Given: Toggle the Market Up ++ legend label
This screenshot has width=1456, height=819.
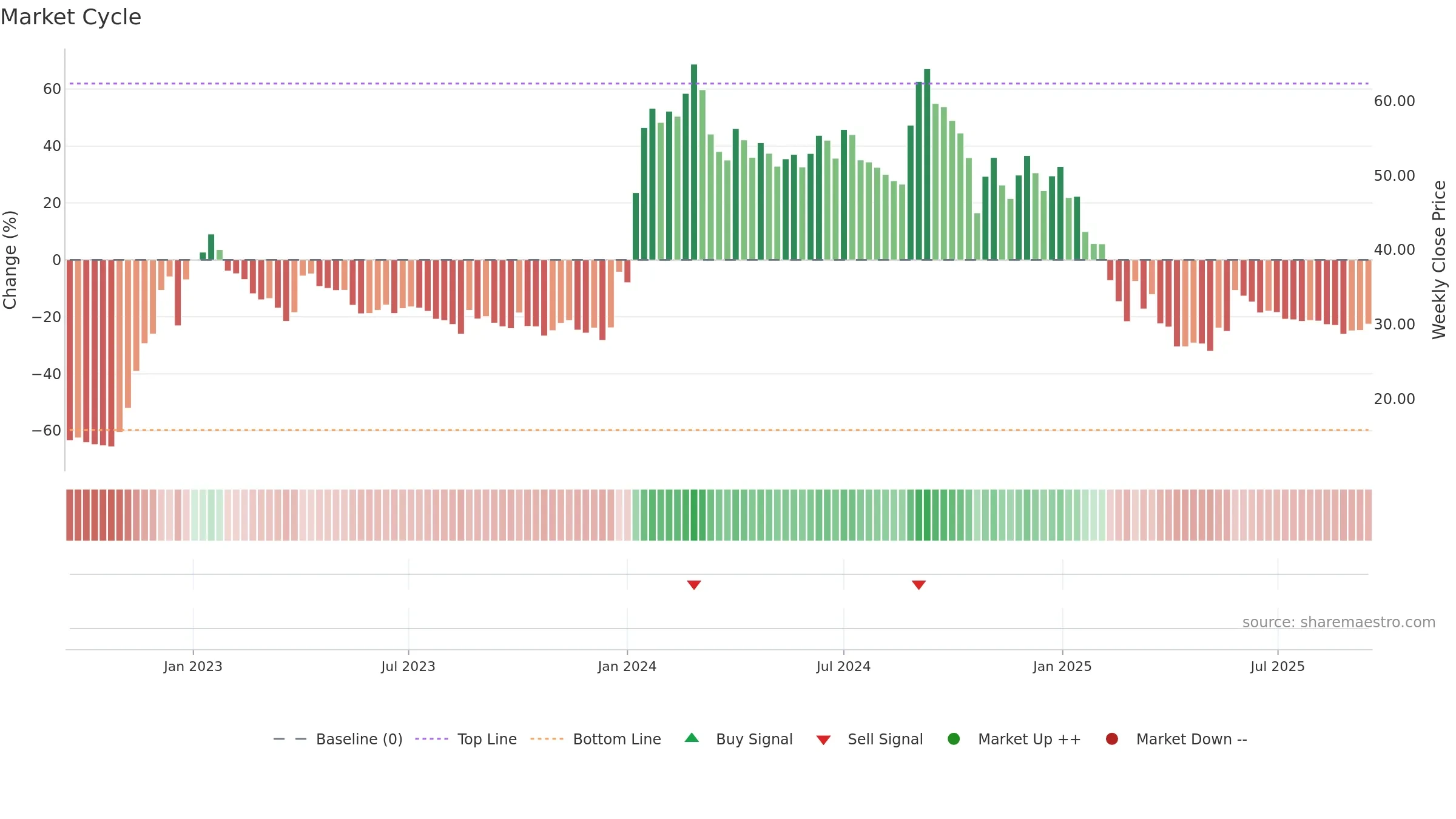Looking at the screenshot, I should 1030,739.
